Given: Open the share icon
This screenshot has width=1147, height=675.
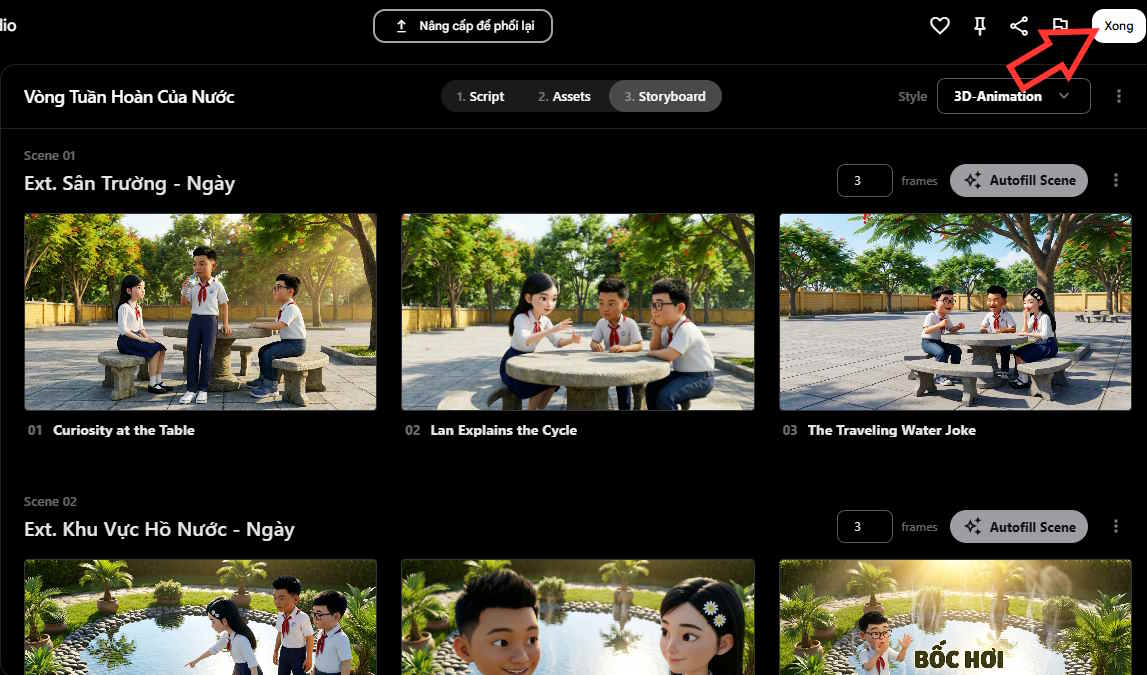Looking at the screenshot, I should [1019, 26].
